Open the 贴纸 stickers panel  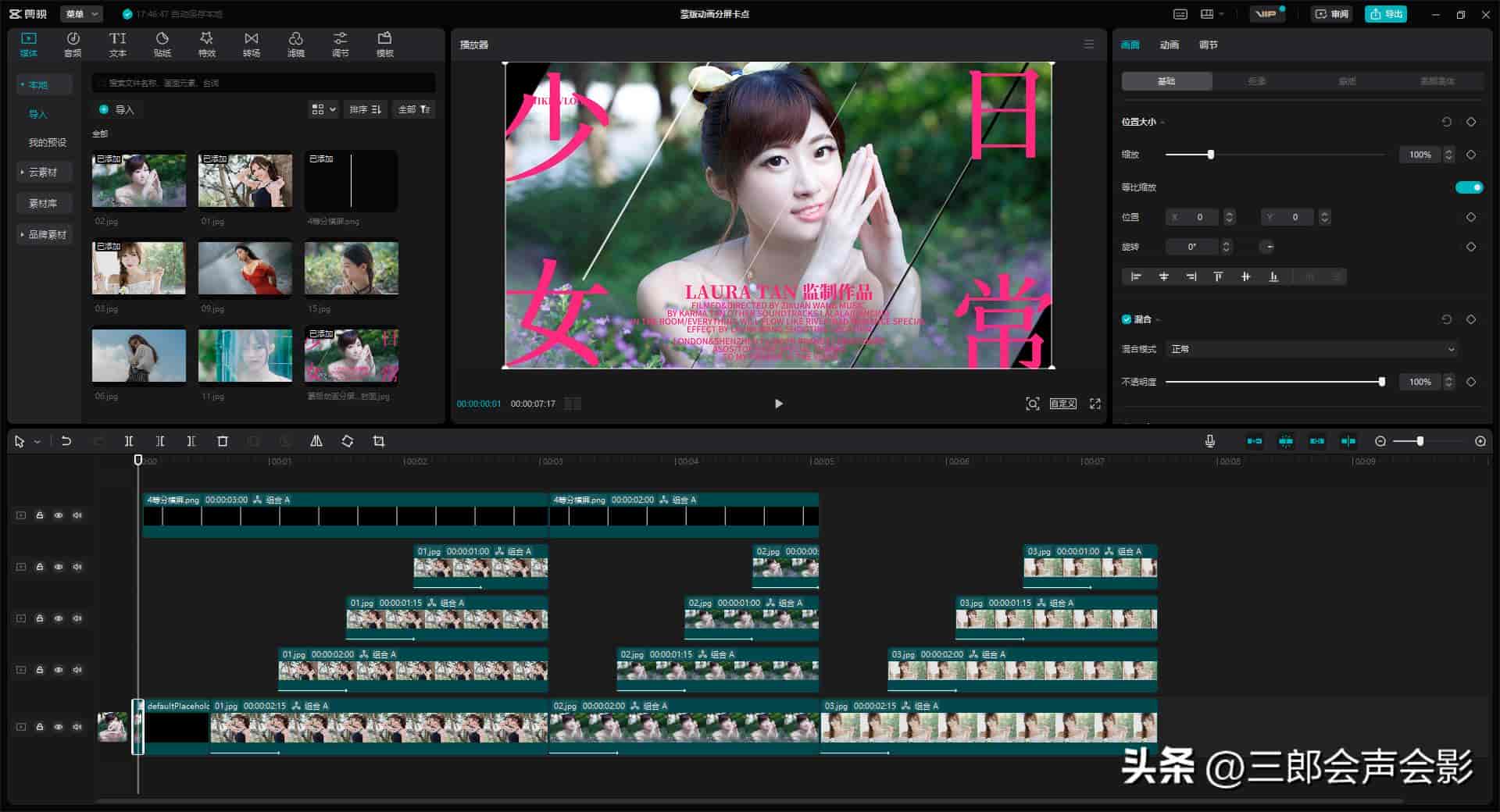(162, 45)
